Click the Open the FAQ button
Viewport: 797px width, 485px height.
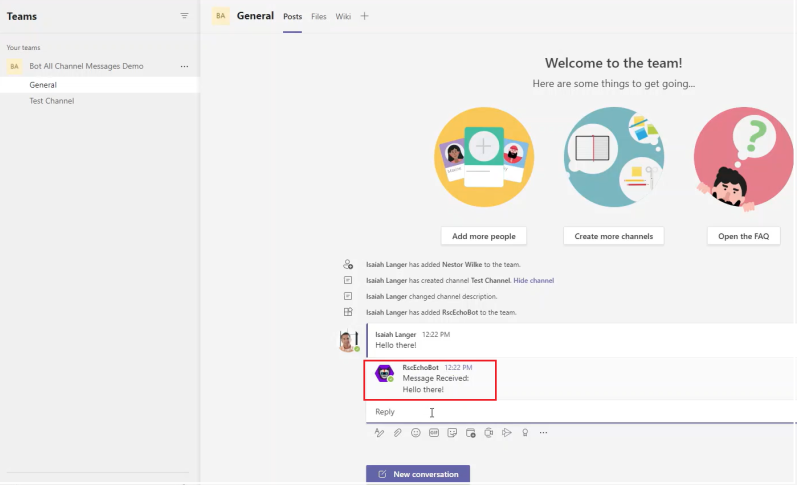(x=743, y=236)
